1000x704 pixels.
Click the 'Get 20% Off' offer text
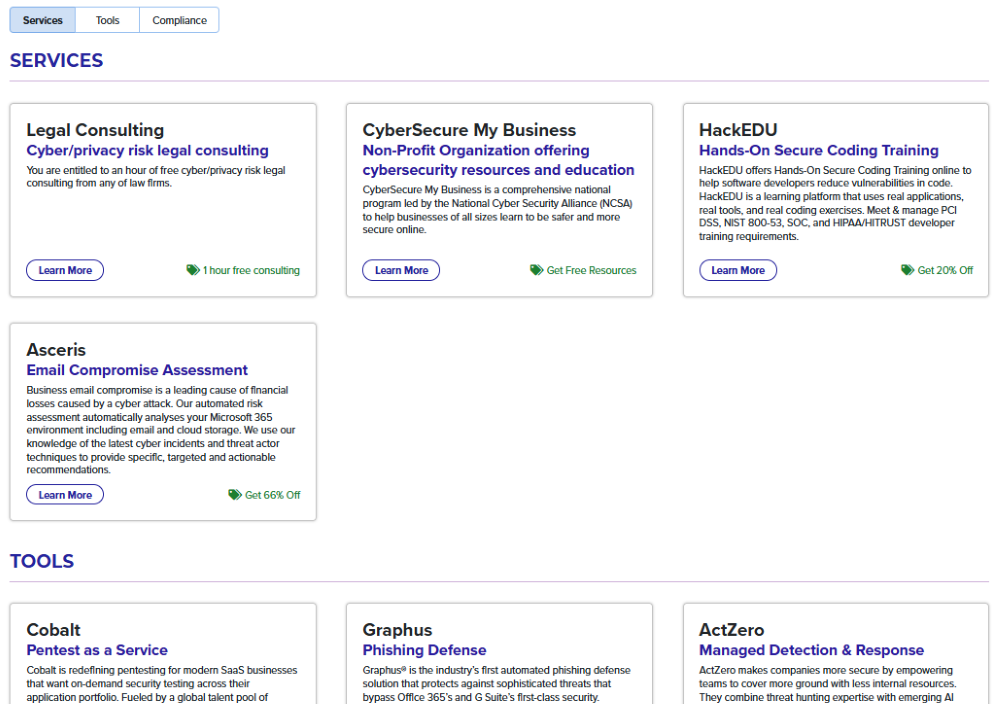(x=945, y=270)
